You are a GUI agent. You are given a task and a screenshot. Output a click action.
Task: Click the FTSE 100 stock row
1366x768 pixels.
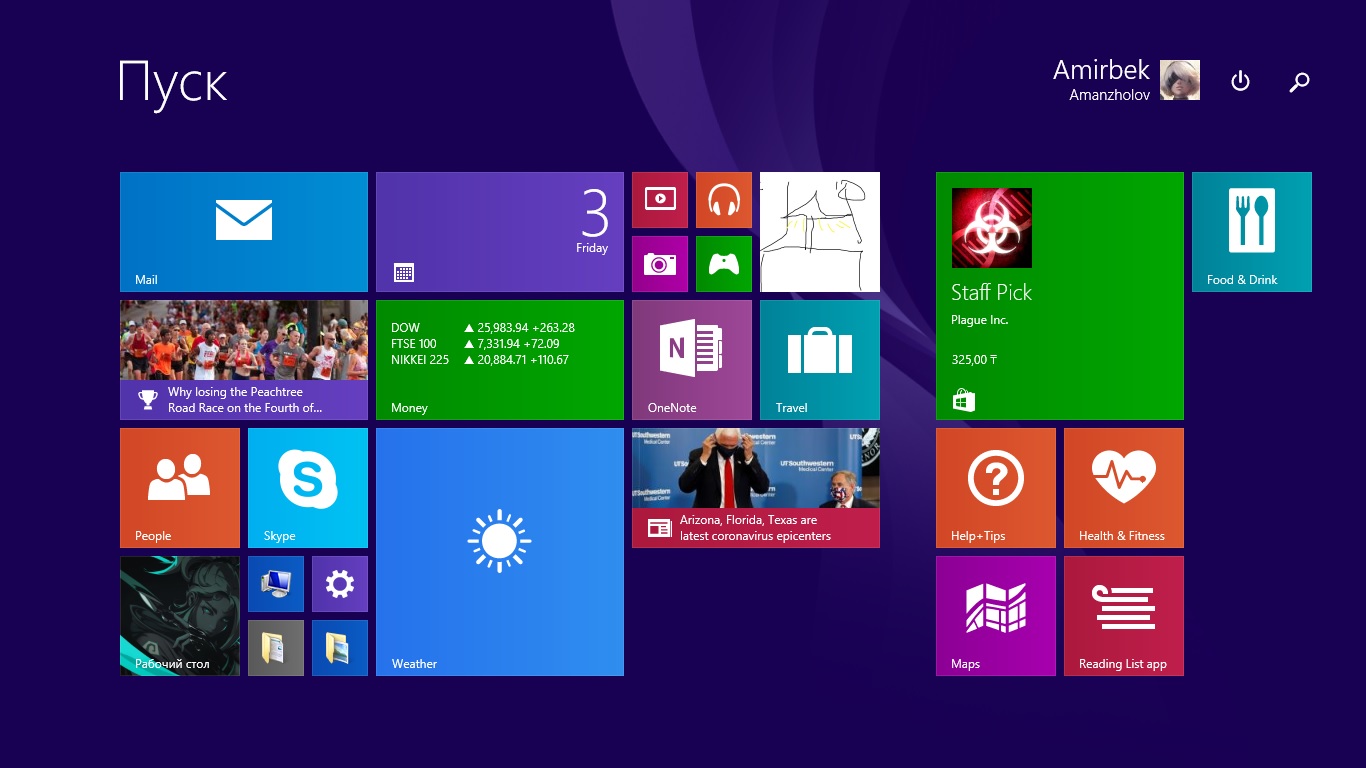pos(475,344)
